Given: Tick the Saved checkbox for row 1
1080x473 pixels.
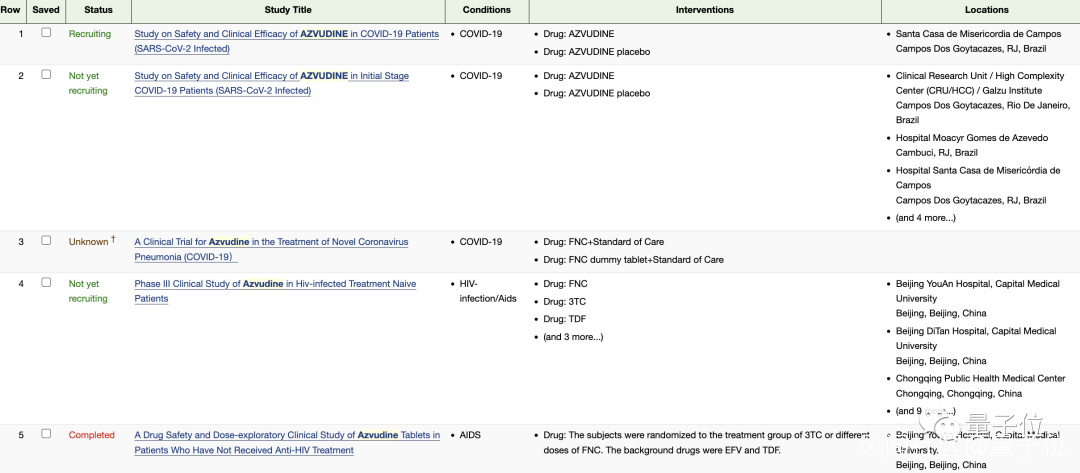Looking at the screenshot, I should coord(46,32).
